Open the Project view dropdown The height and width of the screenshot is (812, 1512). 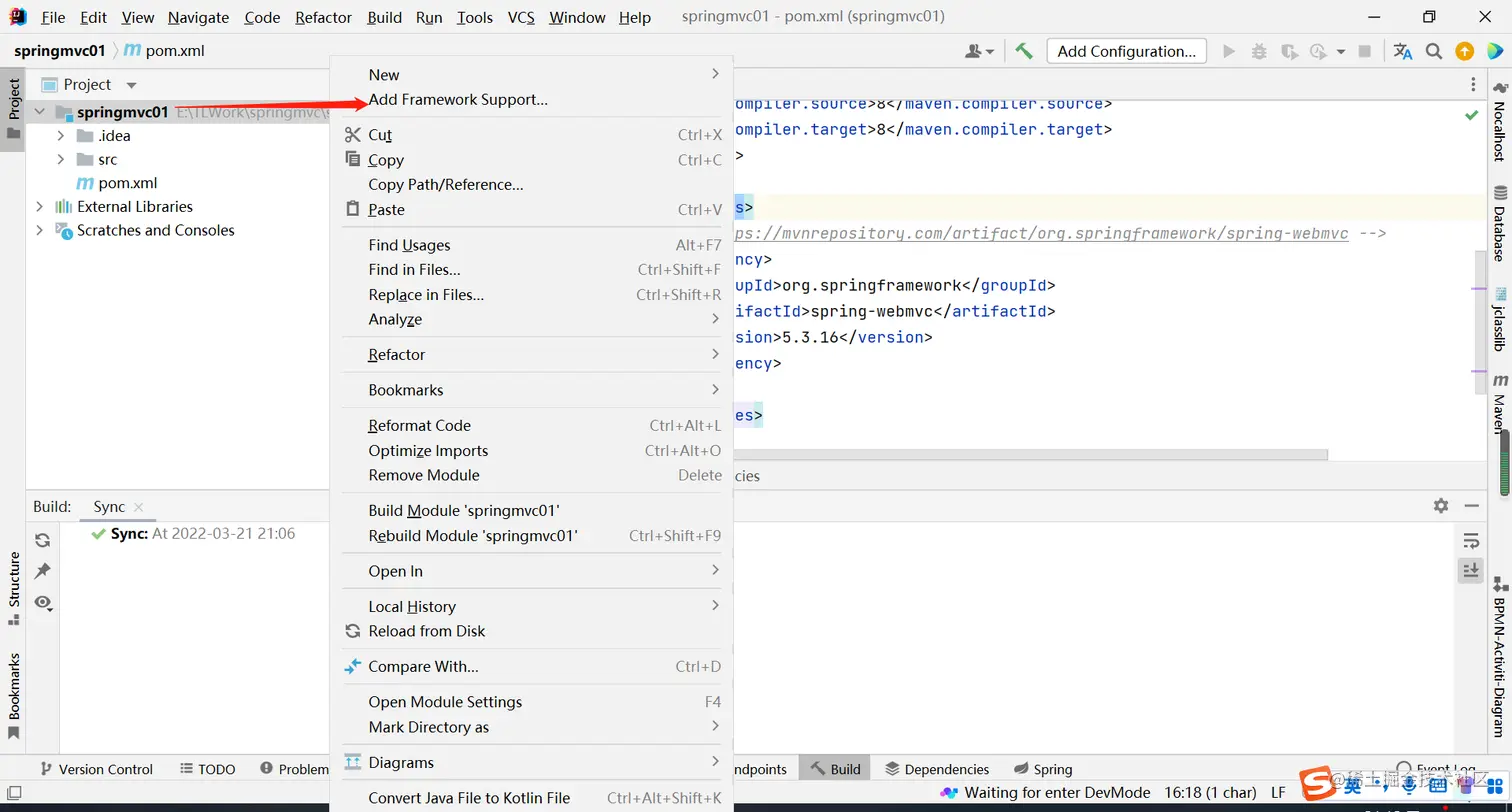[131, 85]
